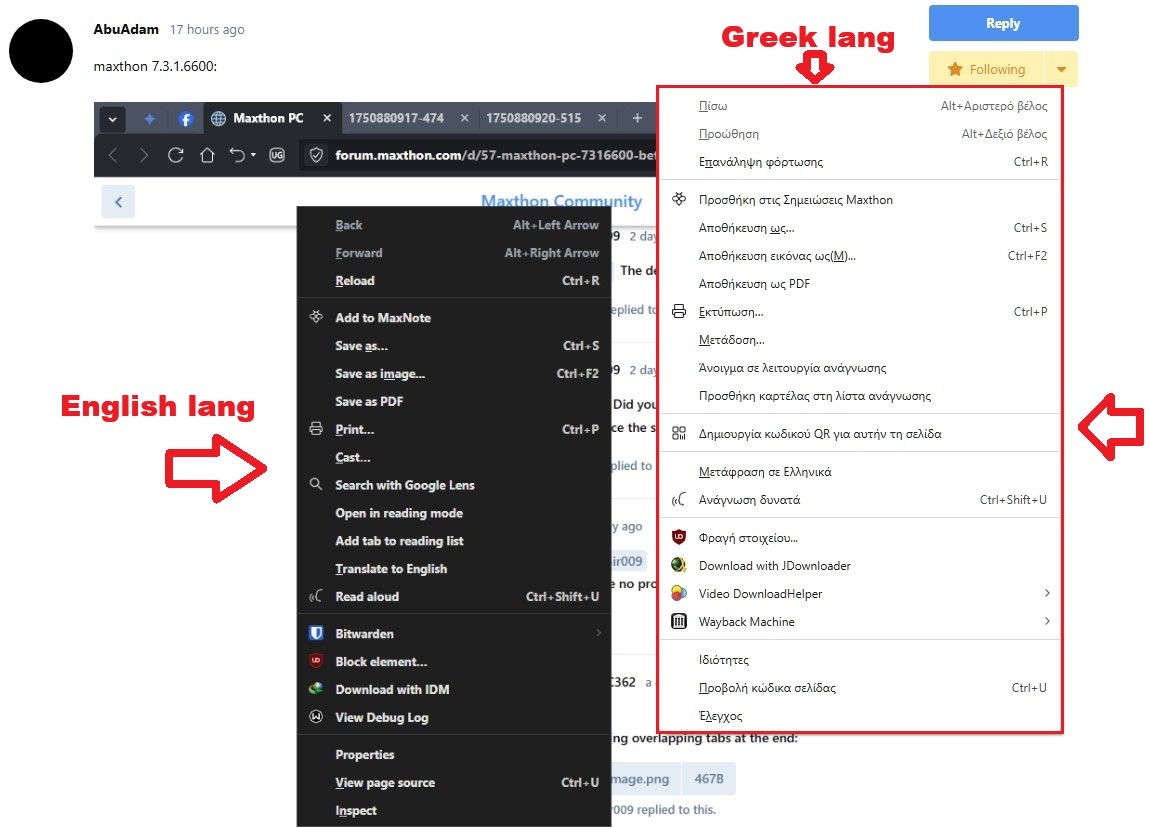Select Φραγή στοιχείου... in Greek menu
Viewport: 1150px width, 828px height.
coord(860,538)
